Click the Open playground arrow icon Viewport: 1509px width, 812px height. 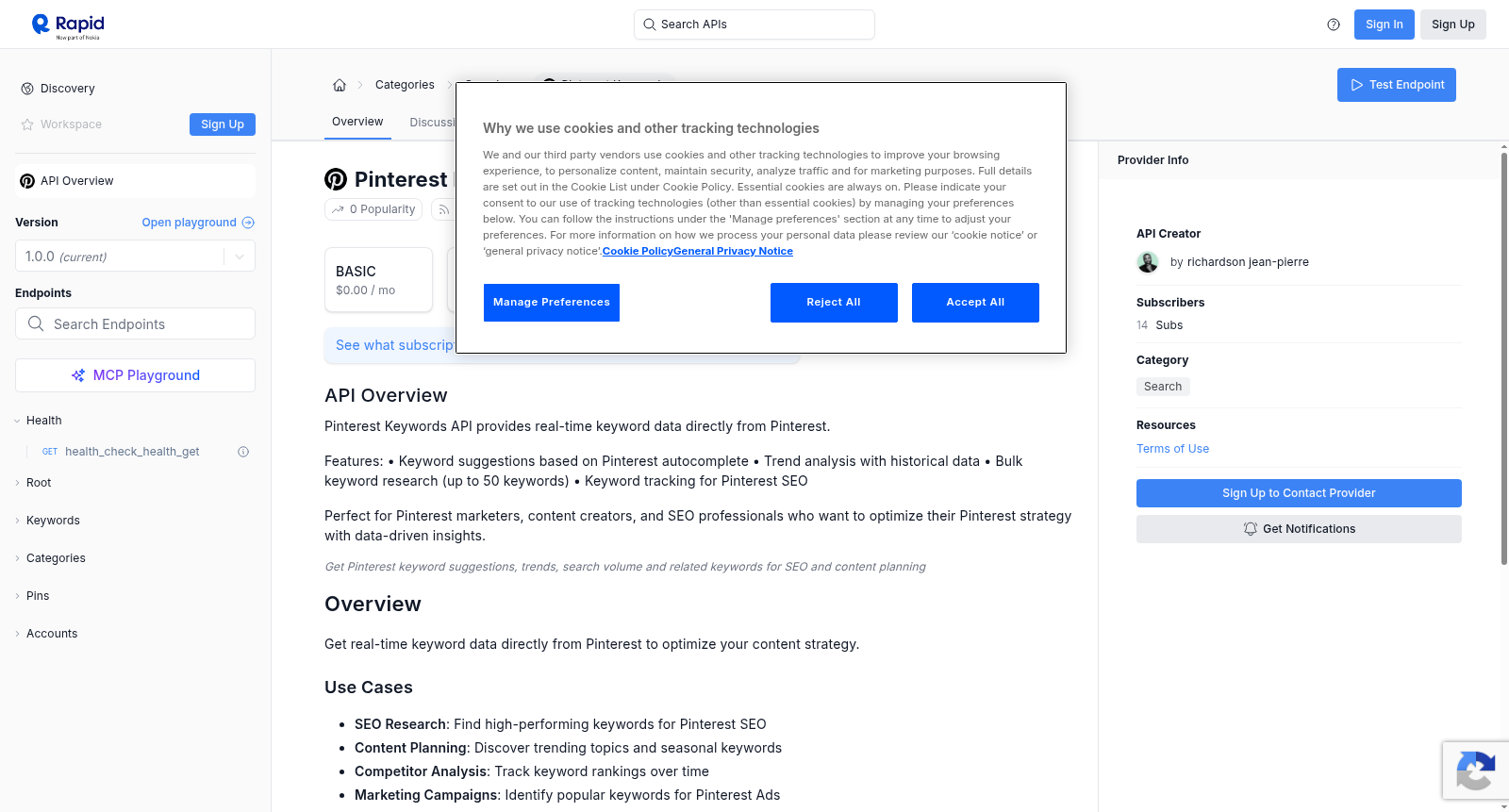pyautogui.click(x=248, y=223)
